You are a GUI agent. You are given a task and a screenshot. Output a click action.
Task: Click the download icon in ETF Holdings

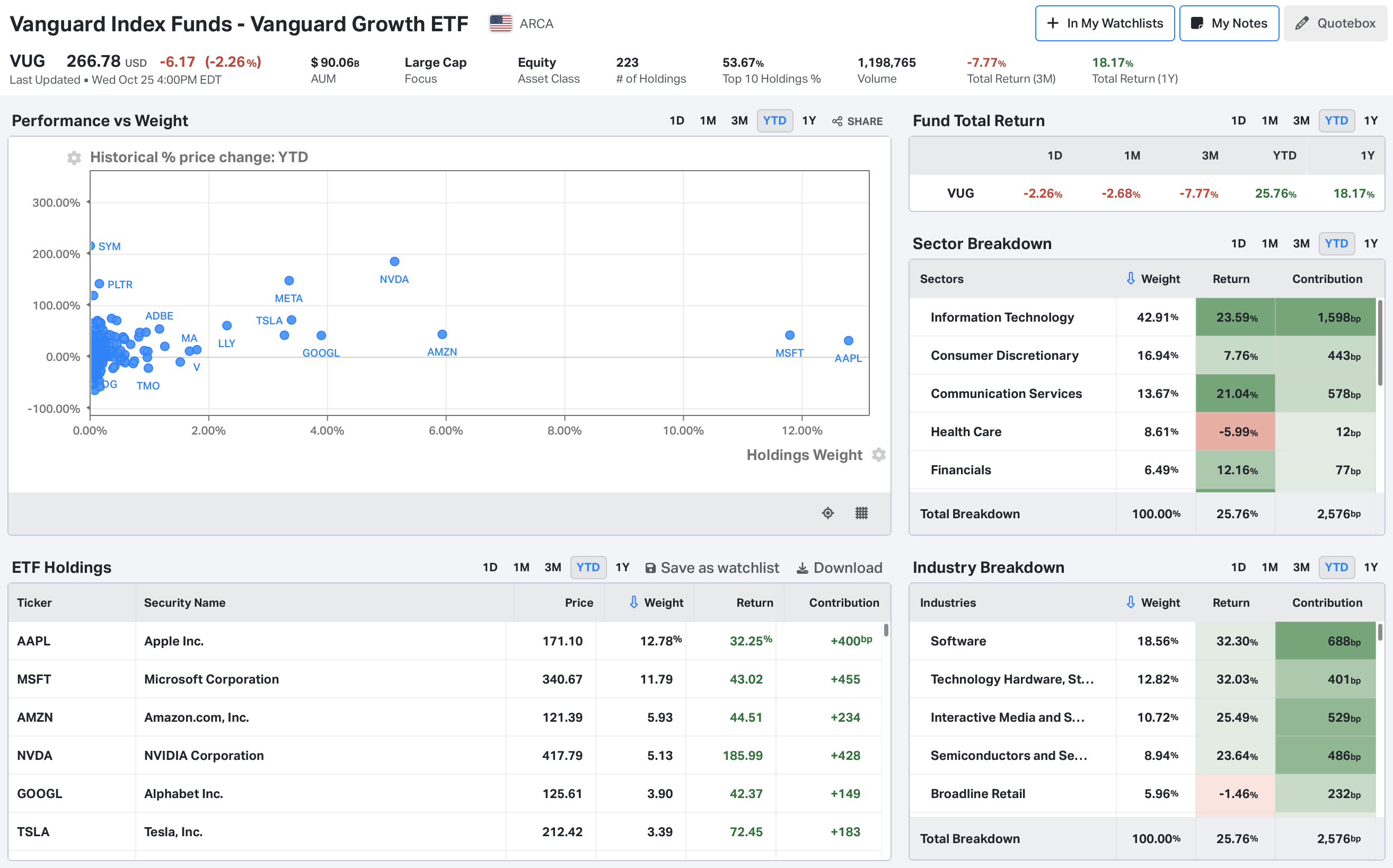click(x=802, y=568)
